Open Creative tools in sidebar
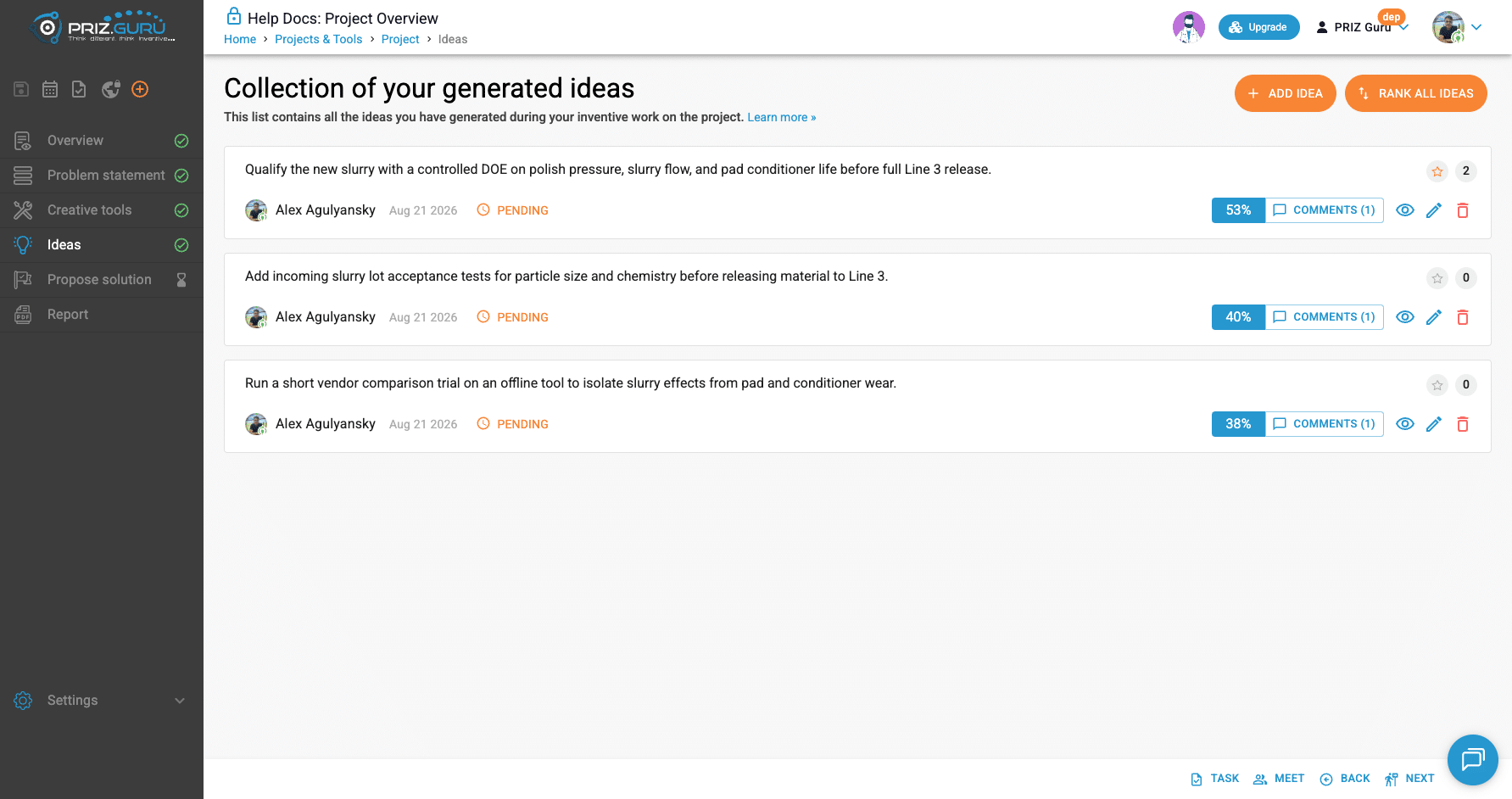 (102, 210)
